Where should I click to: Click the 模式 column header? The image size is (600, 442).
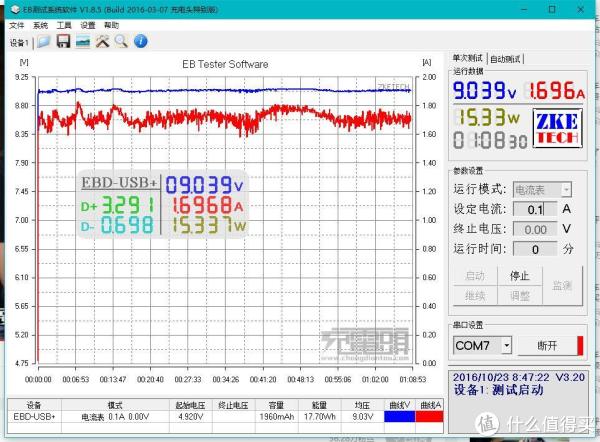tap(115, 405)
